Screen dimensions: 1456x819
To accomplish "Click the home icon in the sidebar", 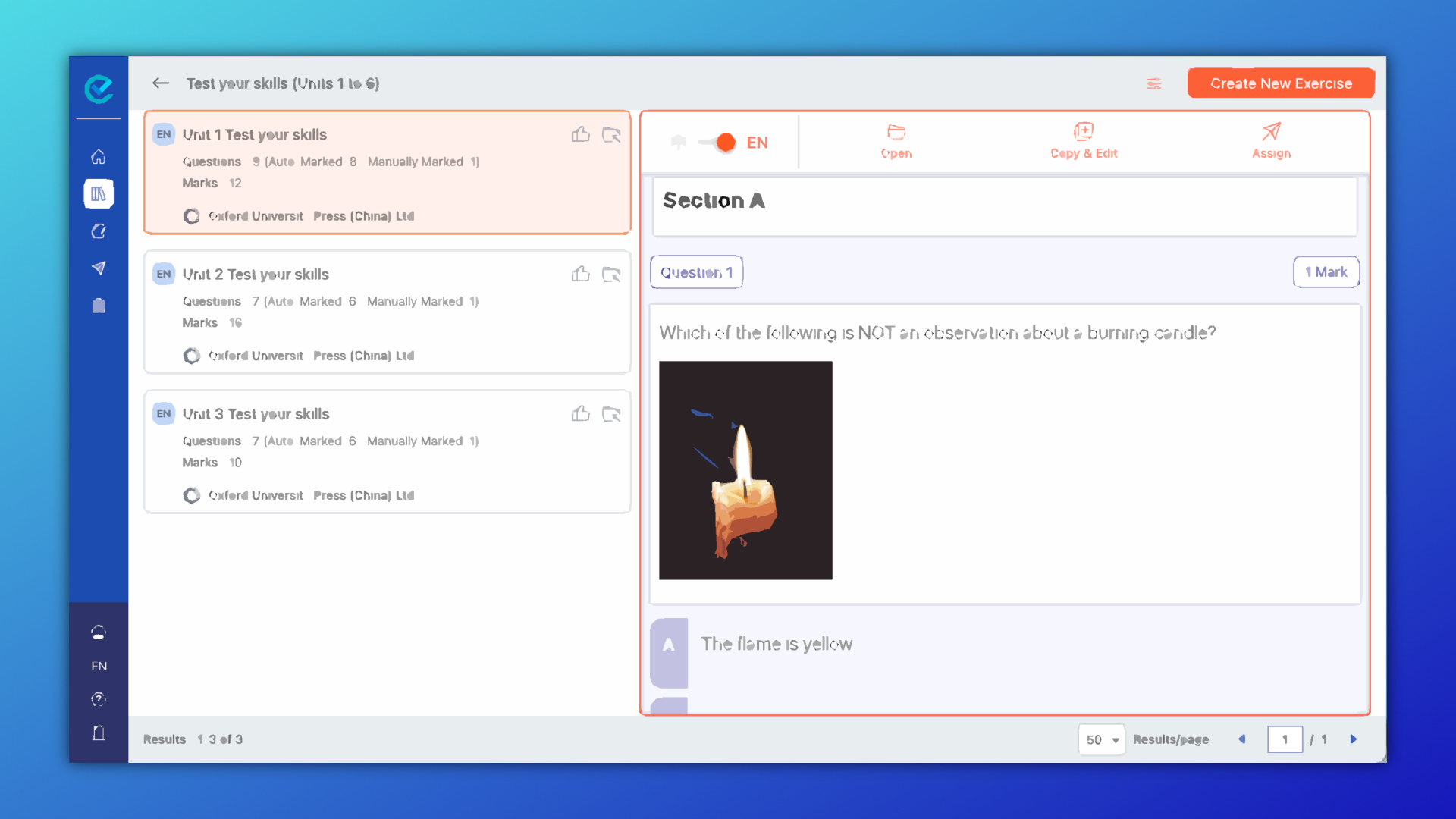I will coord(98,157).
